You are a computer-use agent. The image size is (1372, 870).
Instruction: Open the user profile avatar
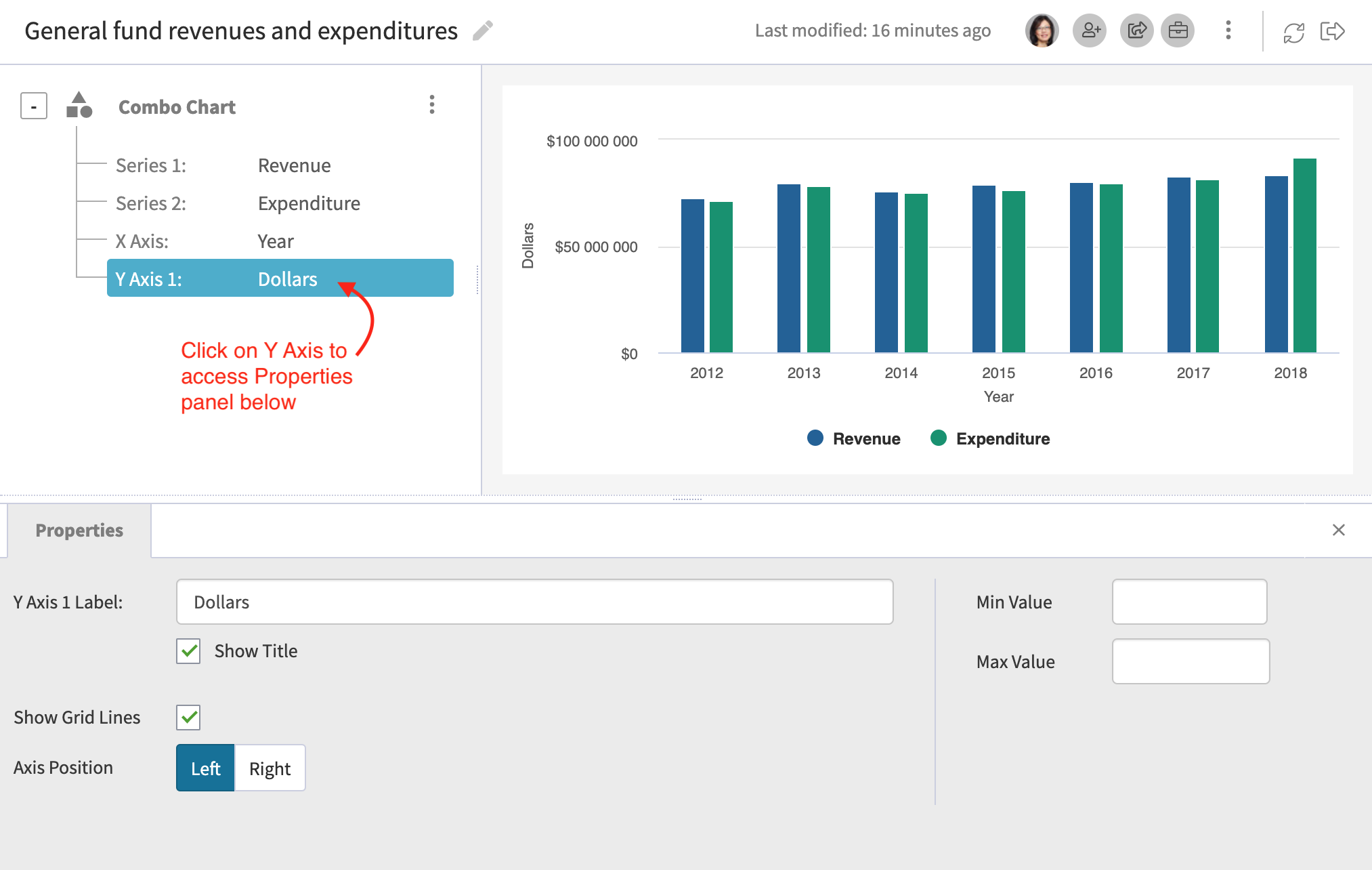click(x=1042, y=30)
